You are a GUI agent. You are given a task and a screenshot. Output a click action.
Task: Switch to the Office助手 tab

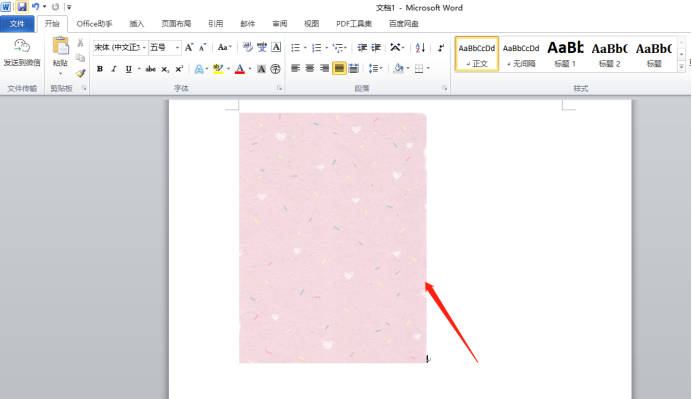94,23
